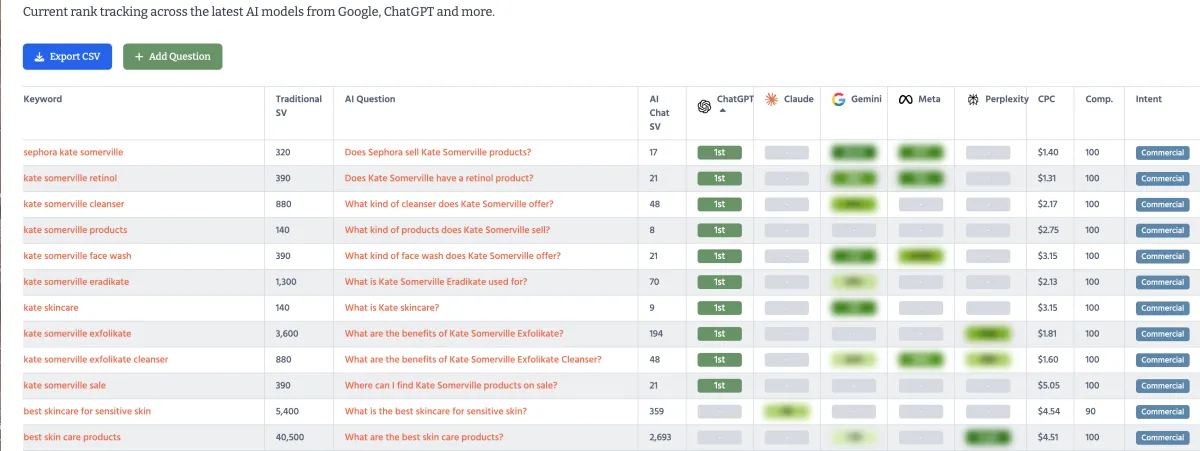
Task: Toggle ChatGPT column sort arrow
Action: click(x=721, y=111)
